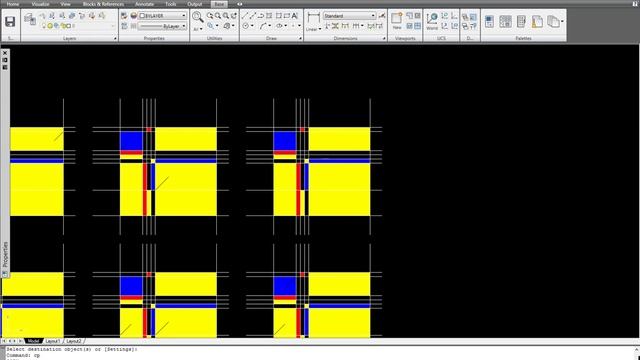Select the Text tool in Draw panel
The width and height of the screenshot is (640, 360).
tap(295, 16)
